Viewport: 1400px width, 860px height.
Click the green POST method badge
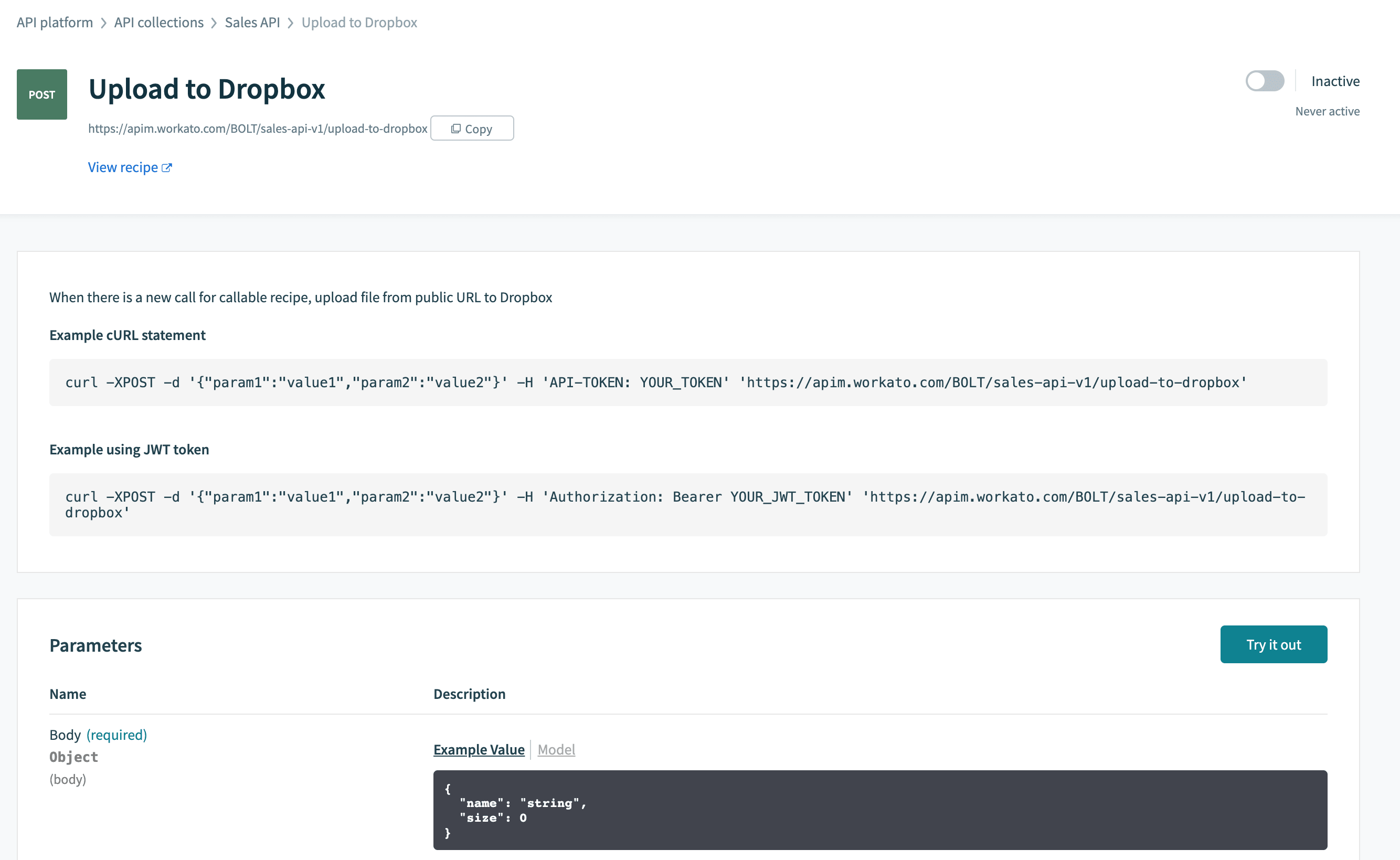click(x=42, y=94)
